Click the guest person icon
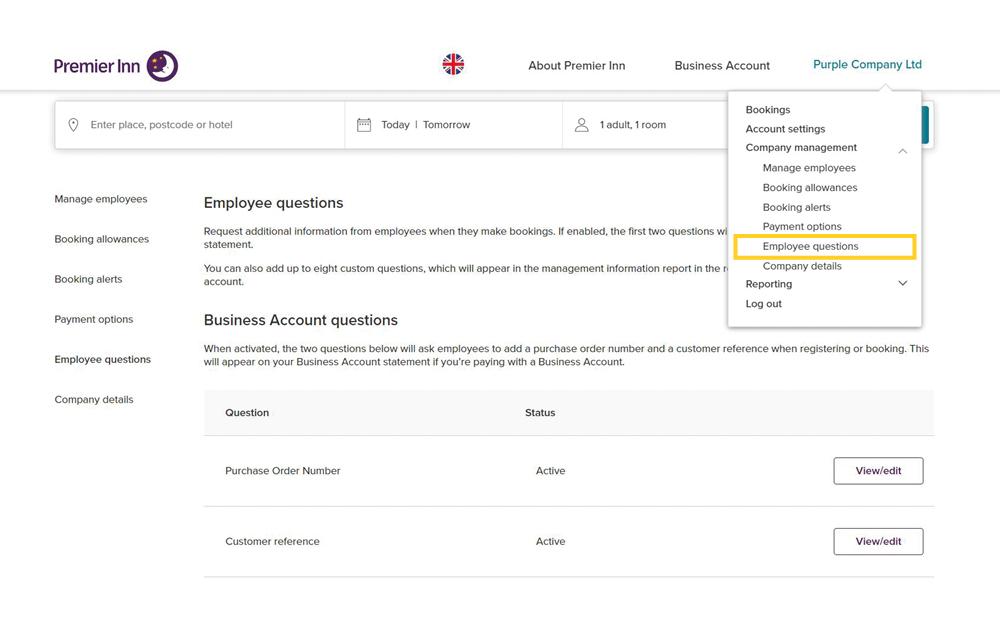Screen dimensions: 1000x640 point(582,125)
